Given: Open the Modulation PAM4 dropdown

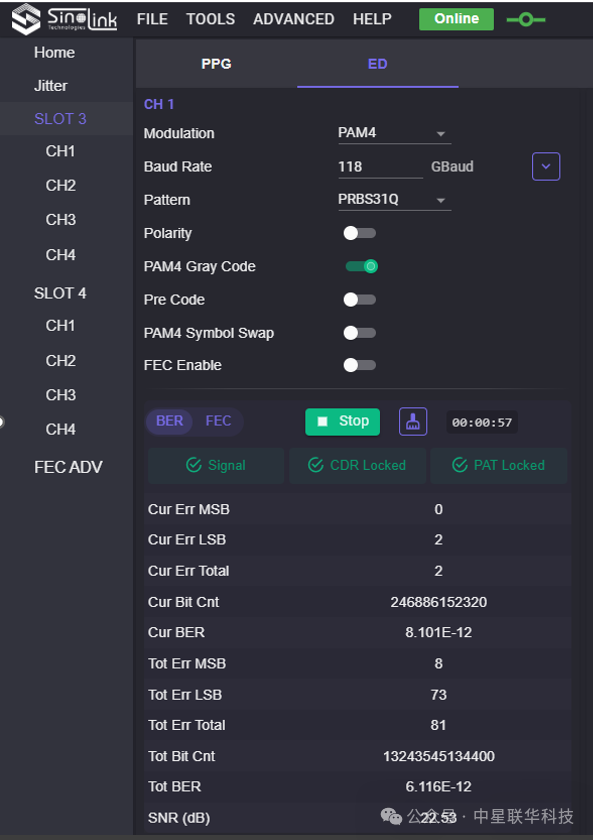Looking at the screenshot, I should (x=394, y=133).
